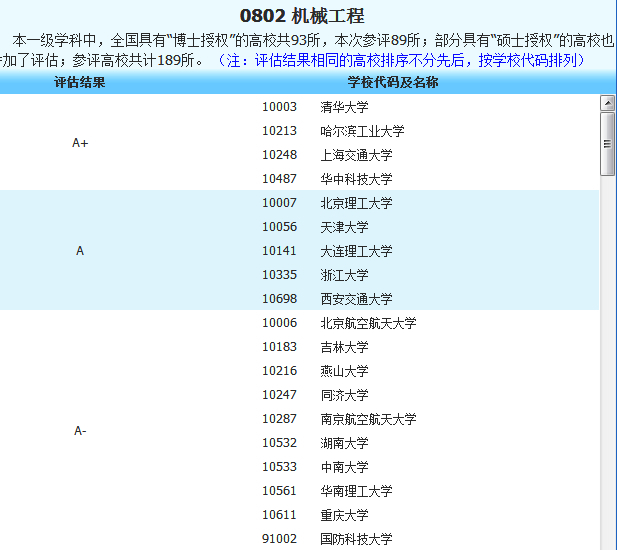
Task: Click the 国防科技大学 entry
Action: [x=356, y=539]
